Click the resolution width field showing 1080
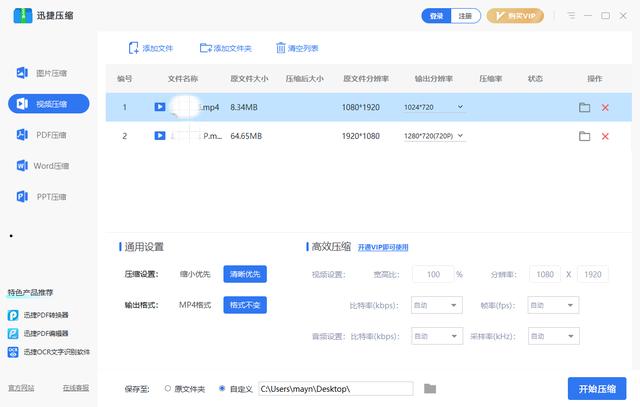Image resolution: width=640 pixels, height=407 pixels. pos(545,274)
